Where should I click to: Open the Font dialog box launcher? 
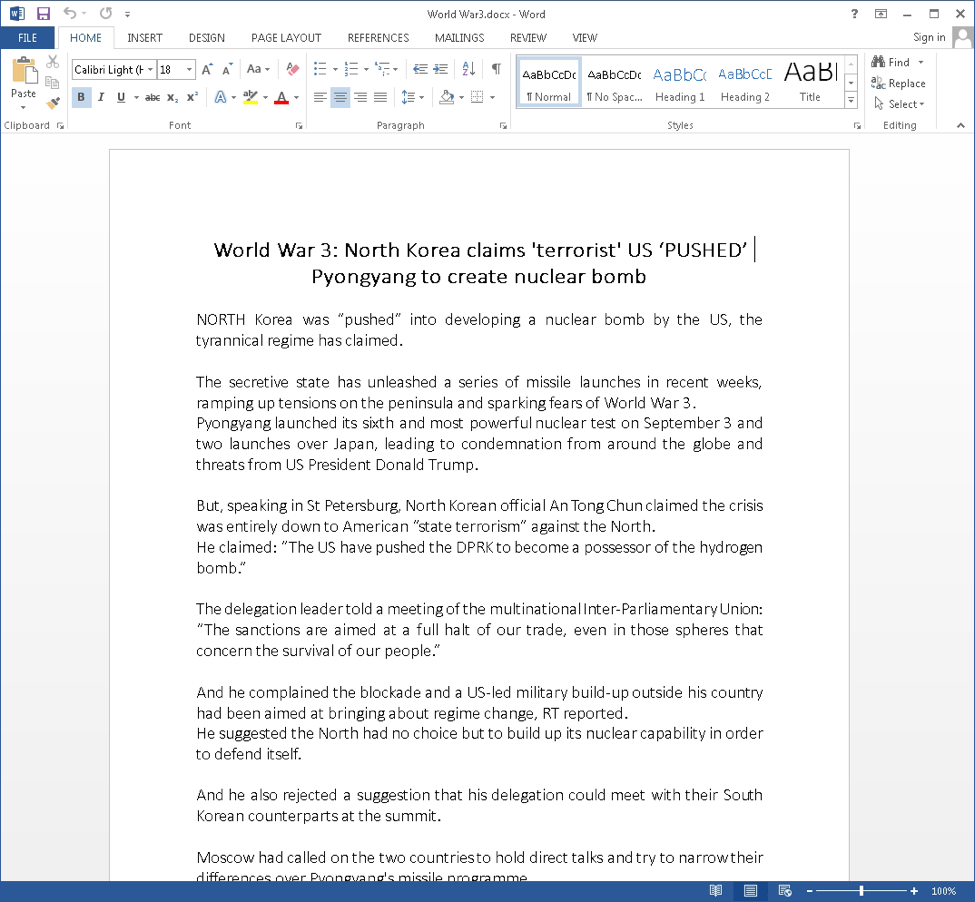click(x=299, y=126)
